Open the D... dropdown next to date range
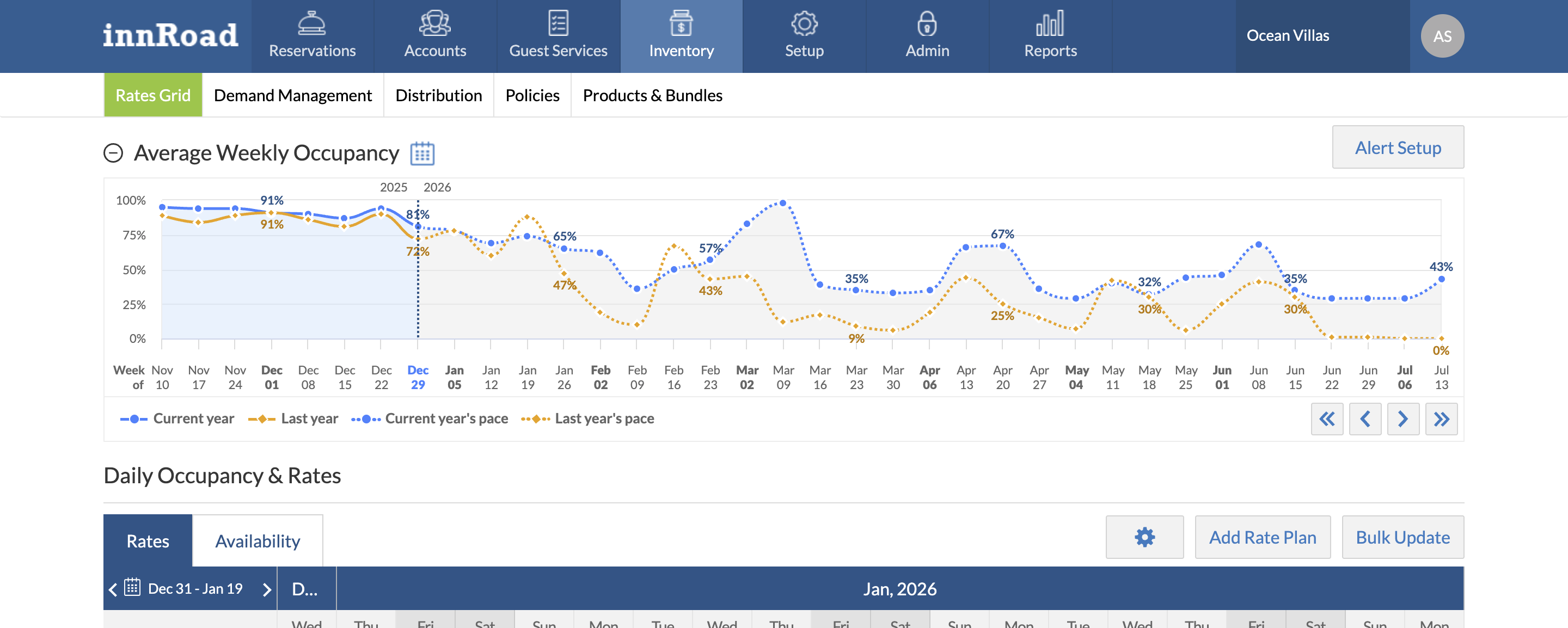1568x628 pixels. tap(305, 588)
